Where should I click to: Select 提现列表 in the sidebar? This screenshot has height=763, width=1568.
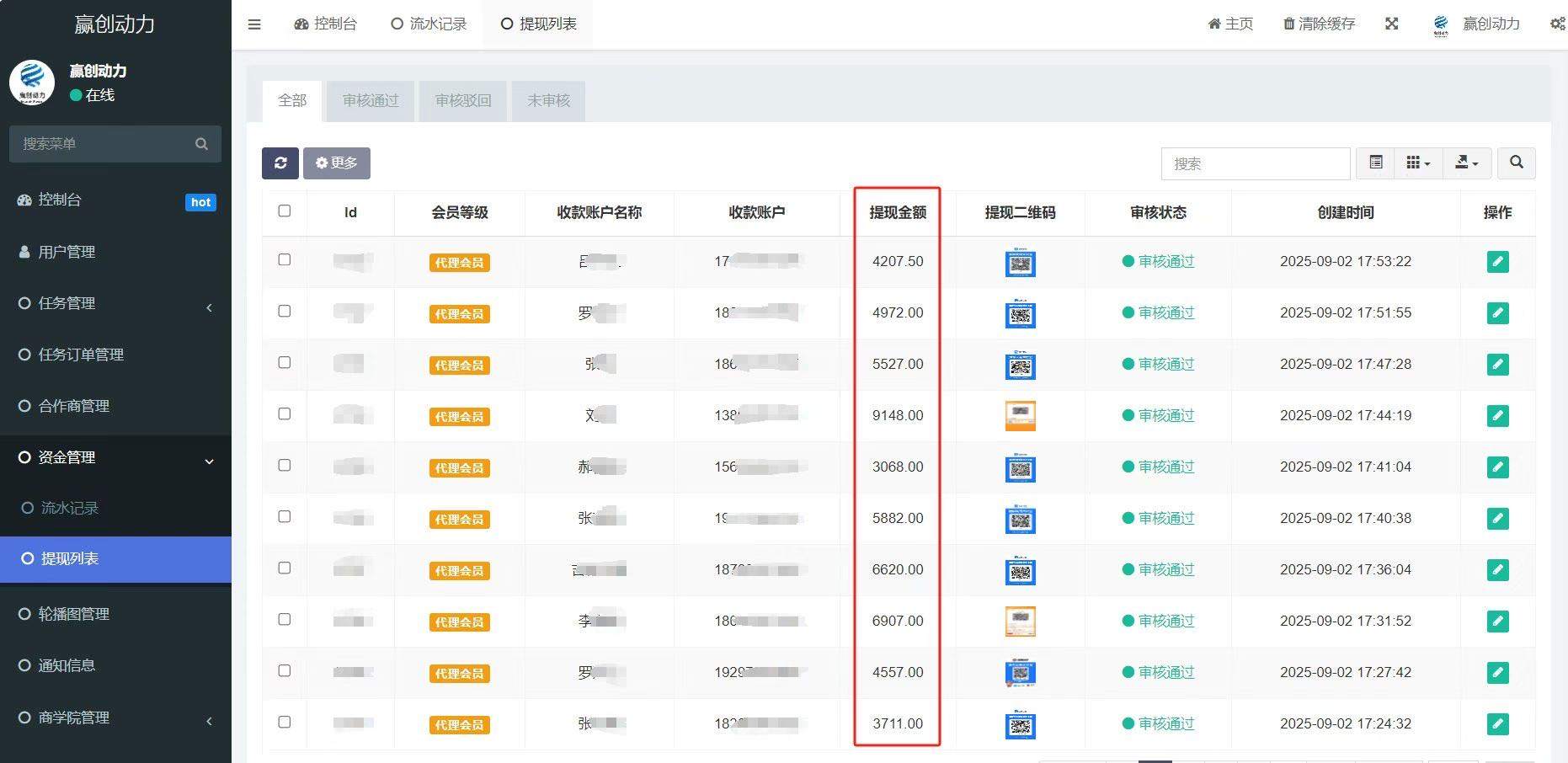115,559
